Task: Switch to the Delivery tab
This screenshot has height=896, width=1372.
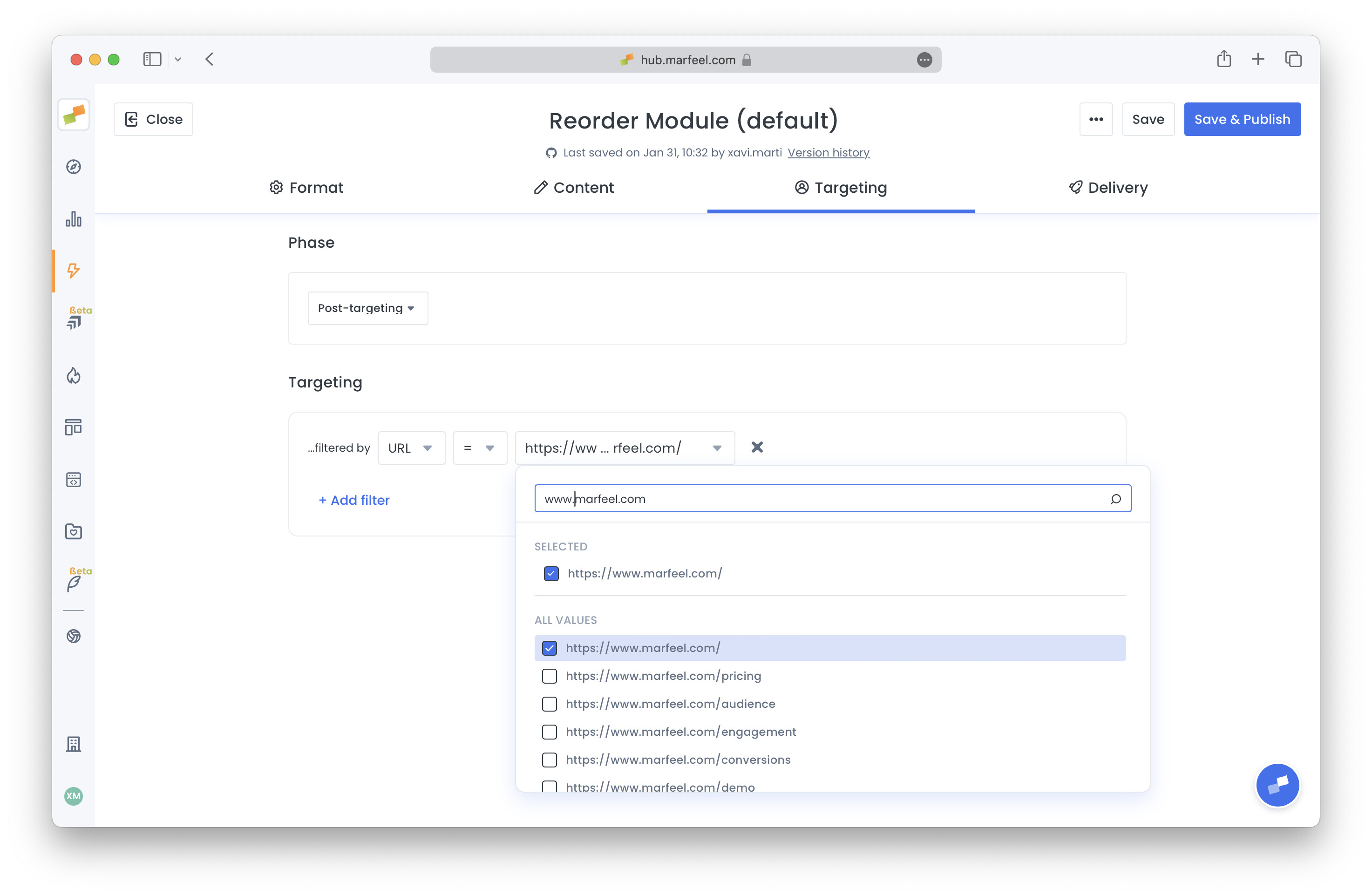Action: tap(1107, 188)
